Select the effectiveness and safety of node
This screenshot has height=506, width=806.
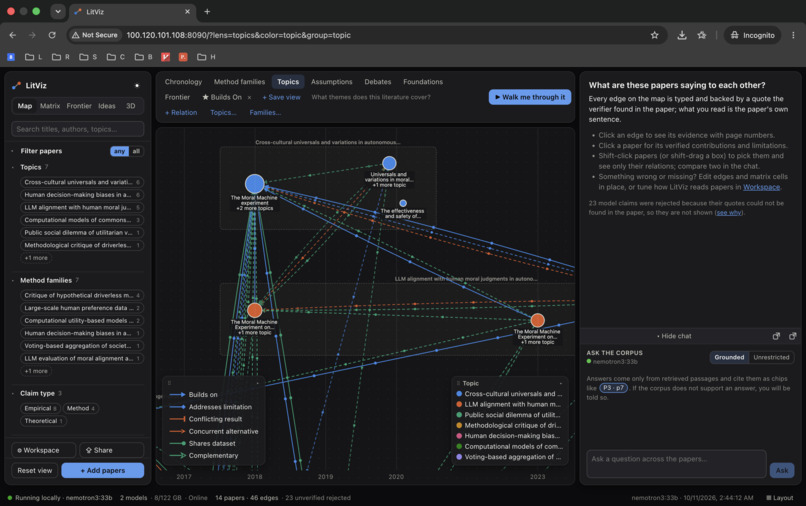click(x=403, y=203)
